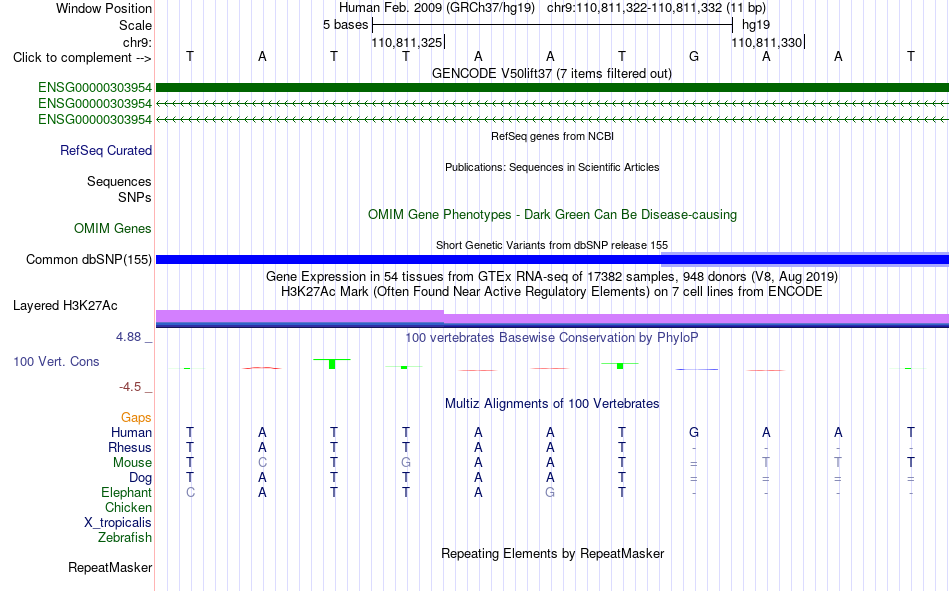
Task: Click the Chicken species label
Action: click(128, 507)
